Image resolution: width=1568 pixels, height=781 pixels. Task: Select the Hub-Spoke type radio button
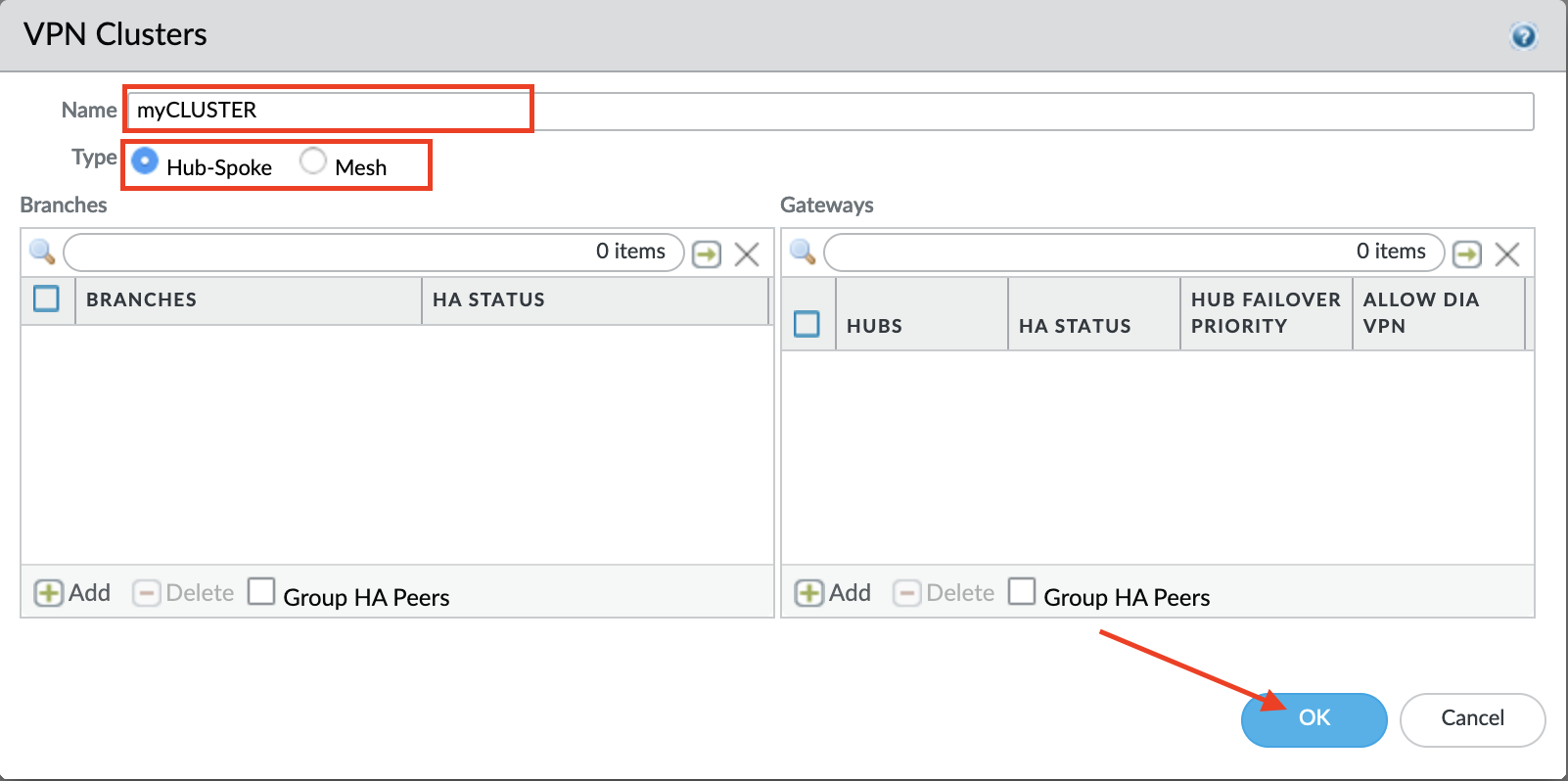click(x=145, y=161)
